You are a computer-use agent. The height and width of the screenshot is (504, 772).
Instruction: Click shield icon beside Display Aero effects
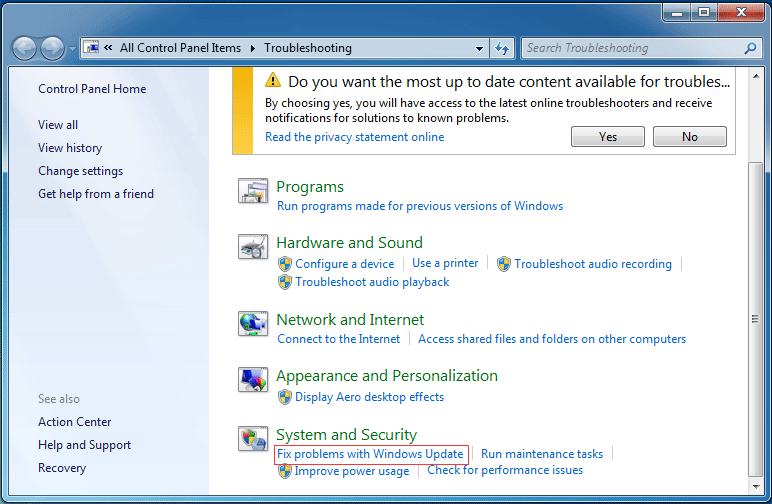tap(285, 397)
